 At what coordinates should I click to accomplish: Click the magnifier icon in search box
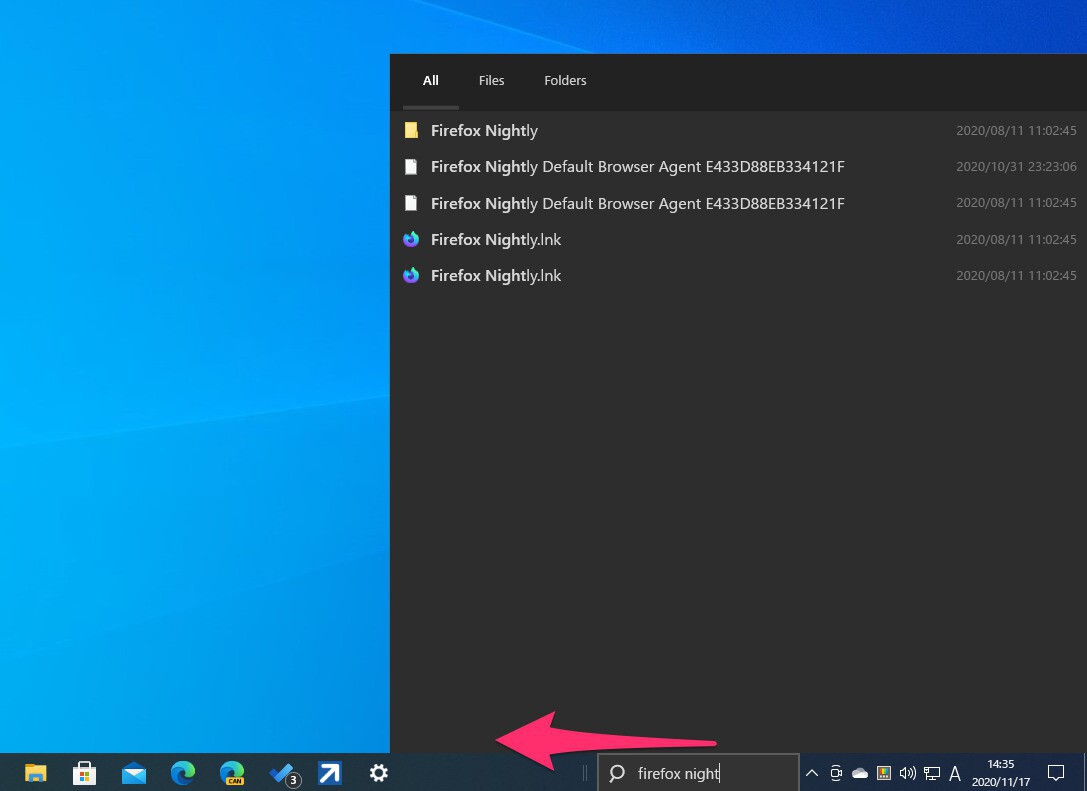617,773
